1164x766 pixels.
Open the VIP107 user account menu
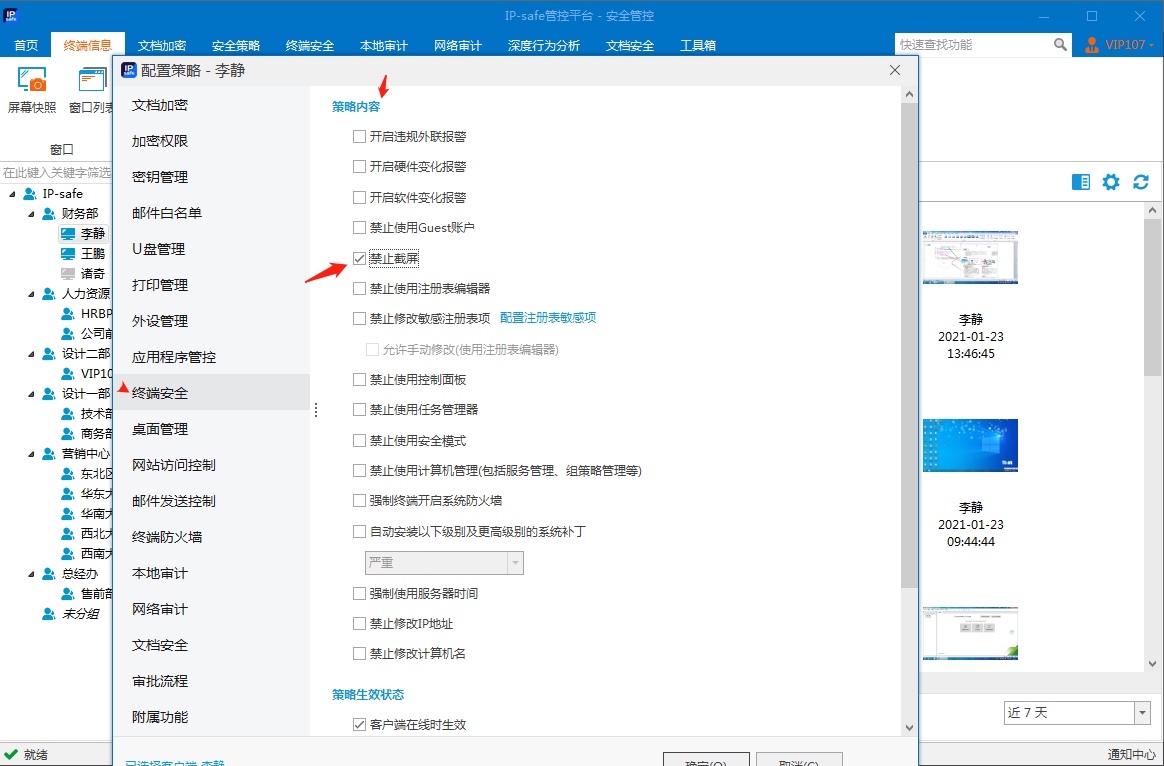point(1119,45)
